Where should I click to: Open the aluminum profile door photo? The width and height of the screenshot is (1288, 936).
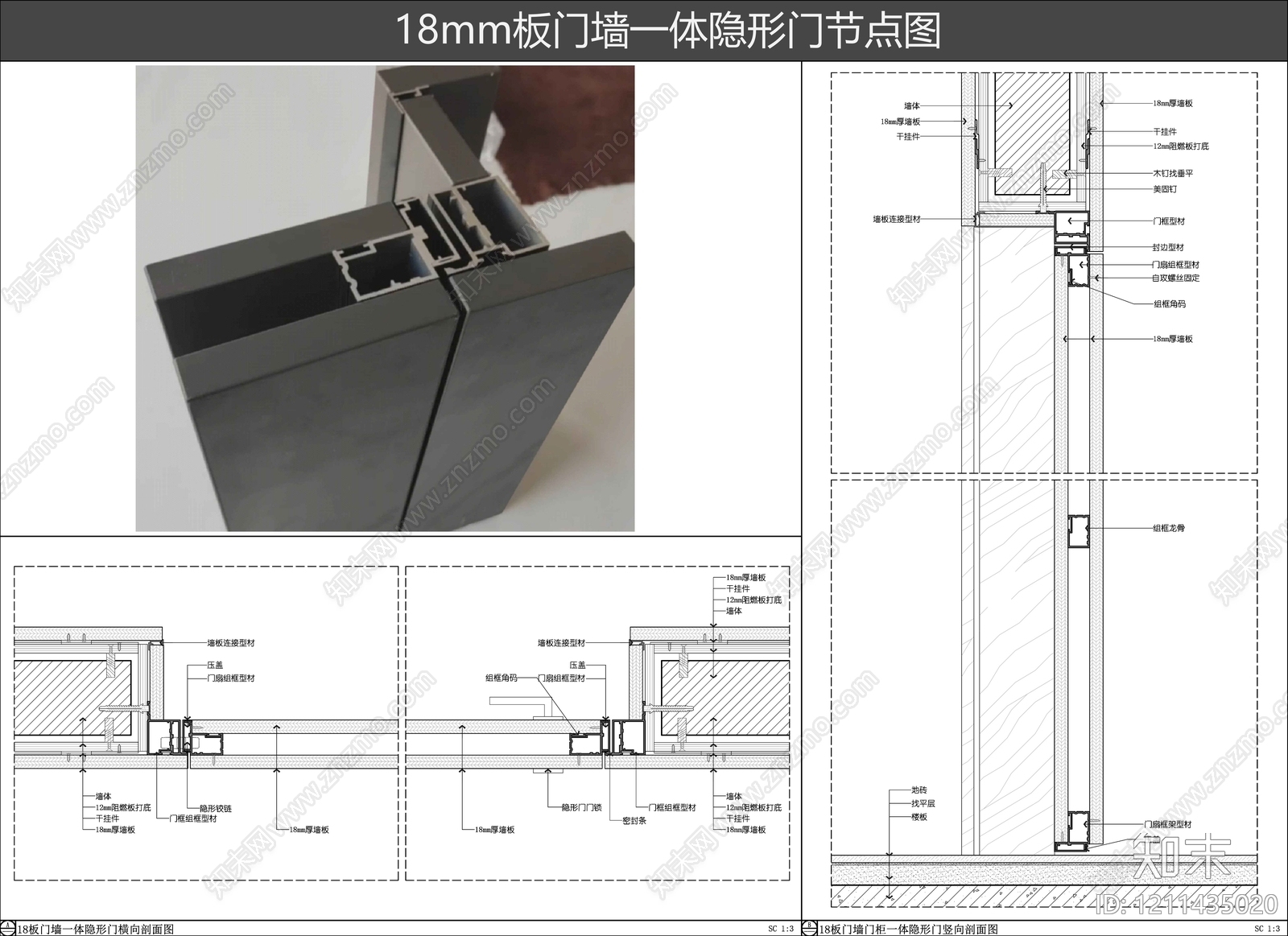click(385, 298)
